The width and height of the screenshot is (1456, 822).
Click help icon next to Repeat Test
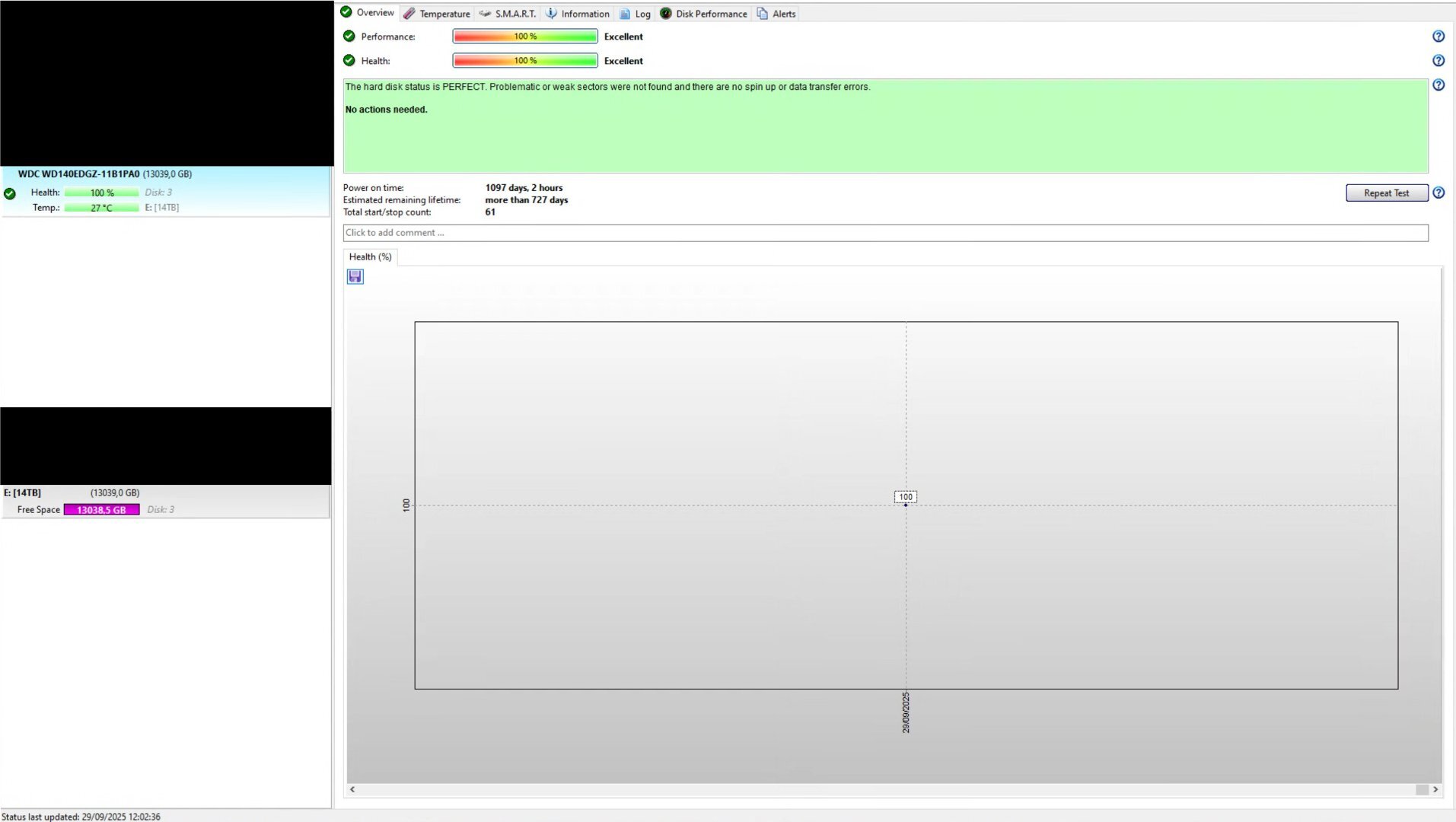pos(1438,193)
